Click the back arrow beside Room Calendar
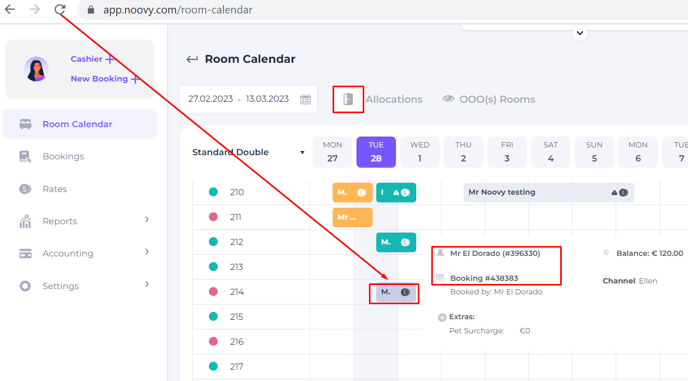 tap(192, 59)
